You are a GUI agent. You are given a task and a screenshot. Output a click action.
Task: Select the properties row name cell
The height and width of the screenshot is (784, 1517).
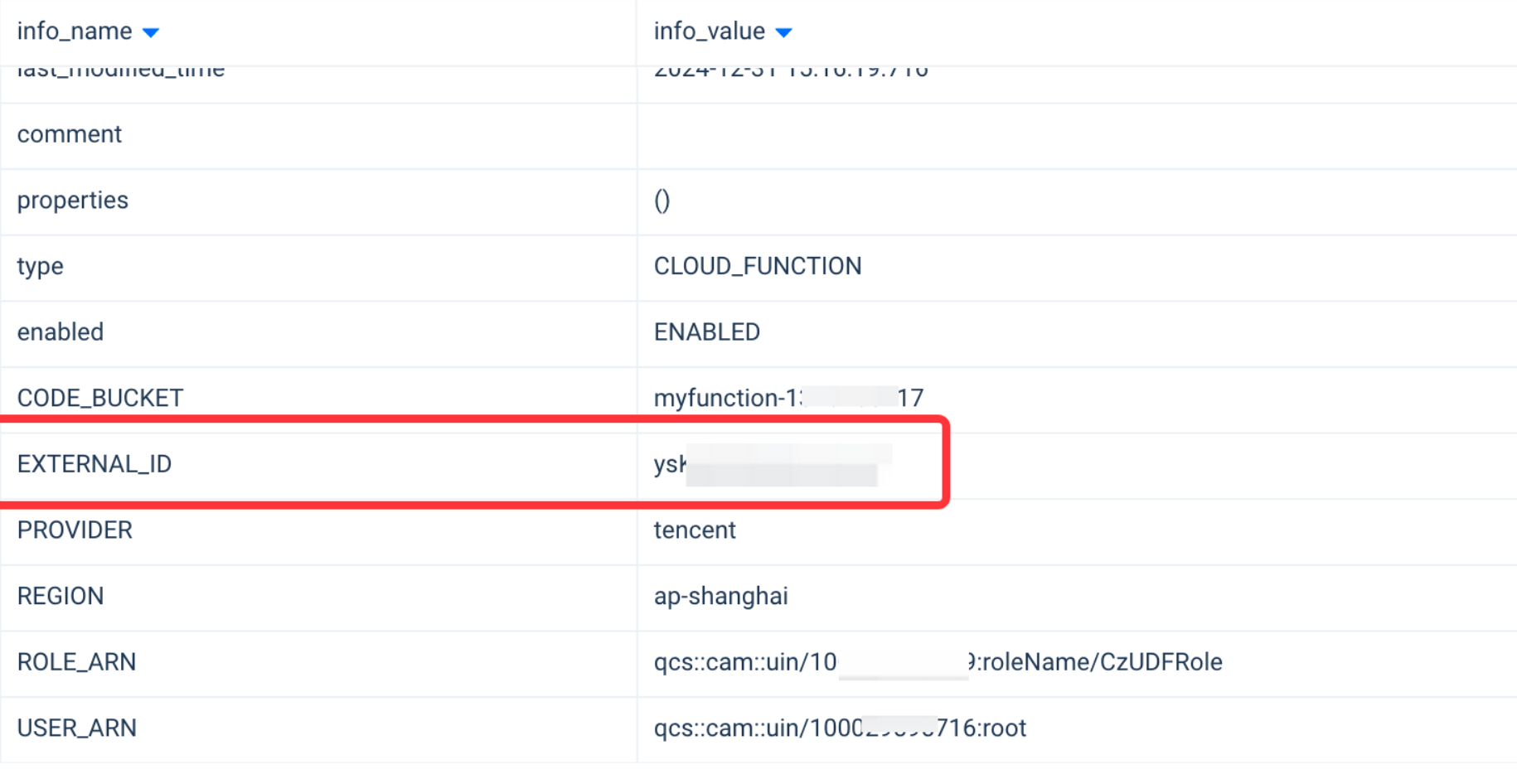73,201
